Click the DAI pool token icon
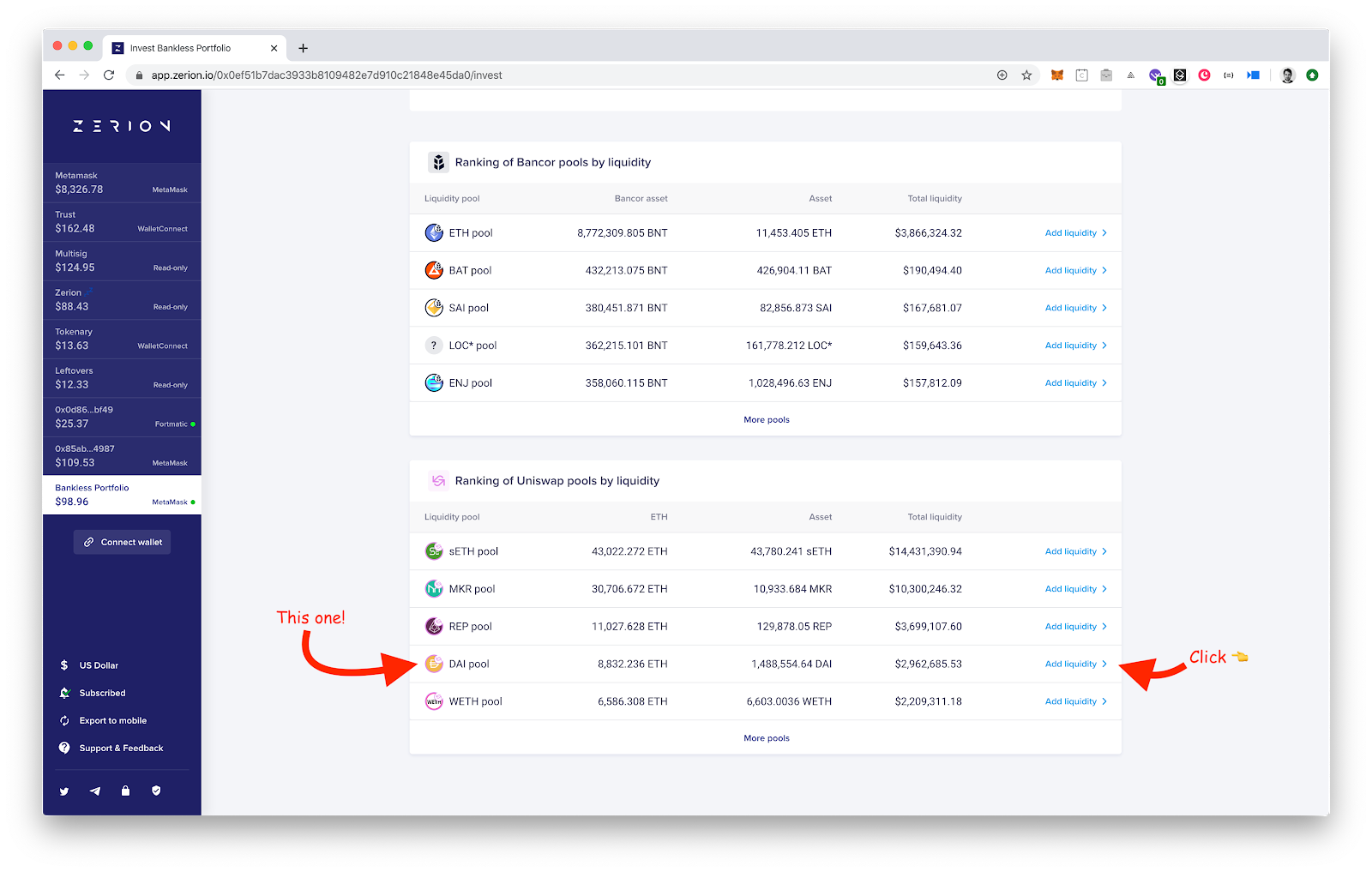Image resolution: width=1372 pixels, height=872 pixels. (435, 664)
